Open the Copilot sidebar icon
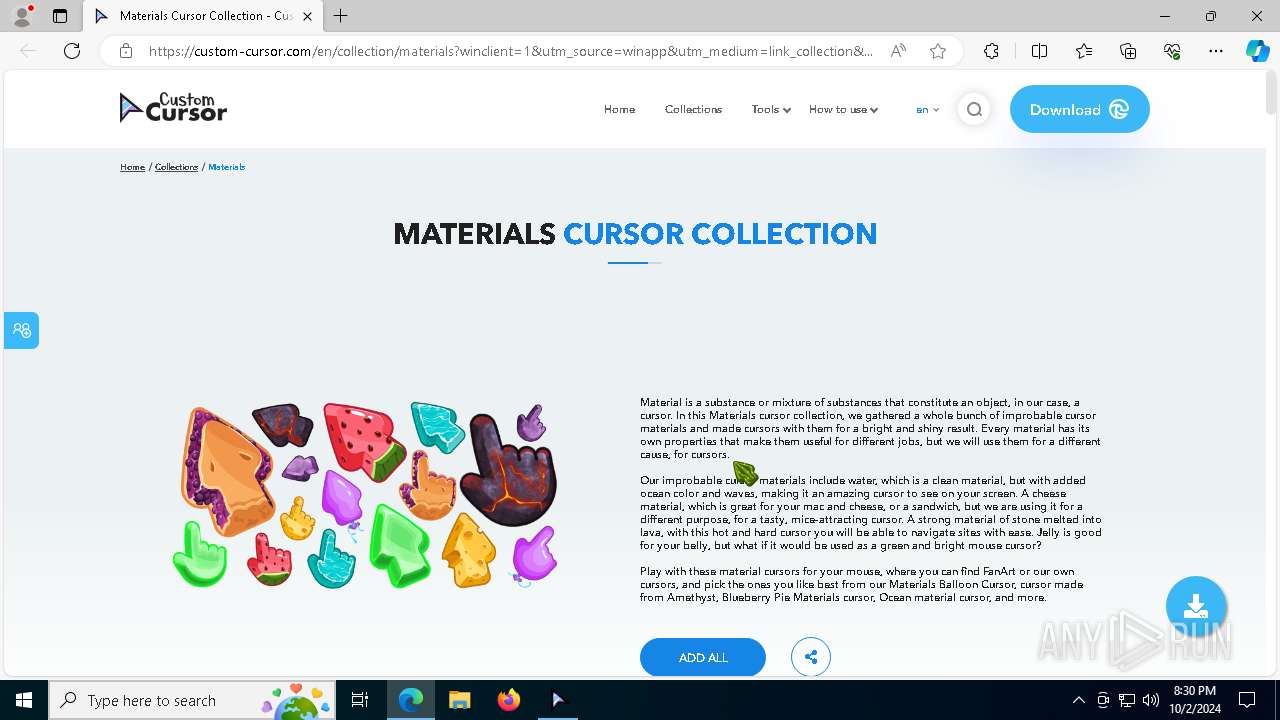The width and height of the screenshot is (1280, 720). coord(1257,51)
